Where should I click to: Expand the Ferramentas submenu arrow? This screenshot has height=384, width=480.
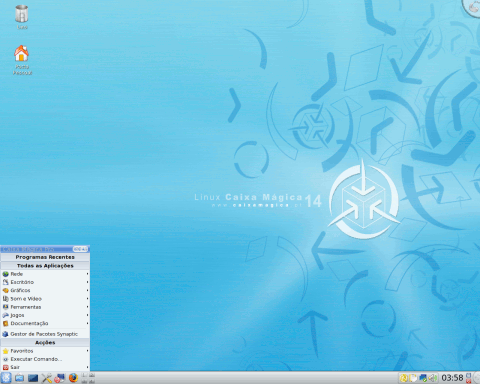[x=87, y=307]
